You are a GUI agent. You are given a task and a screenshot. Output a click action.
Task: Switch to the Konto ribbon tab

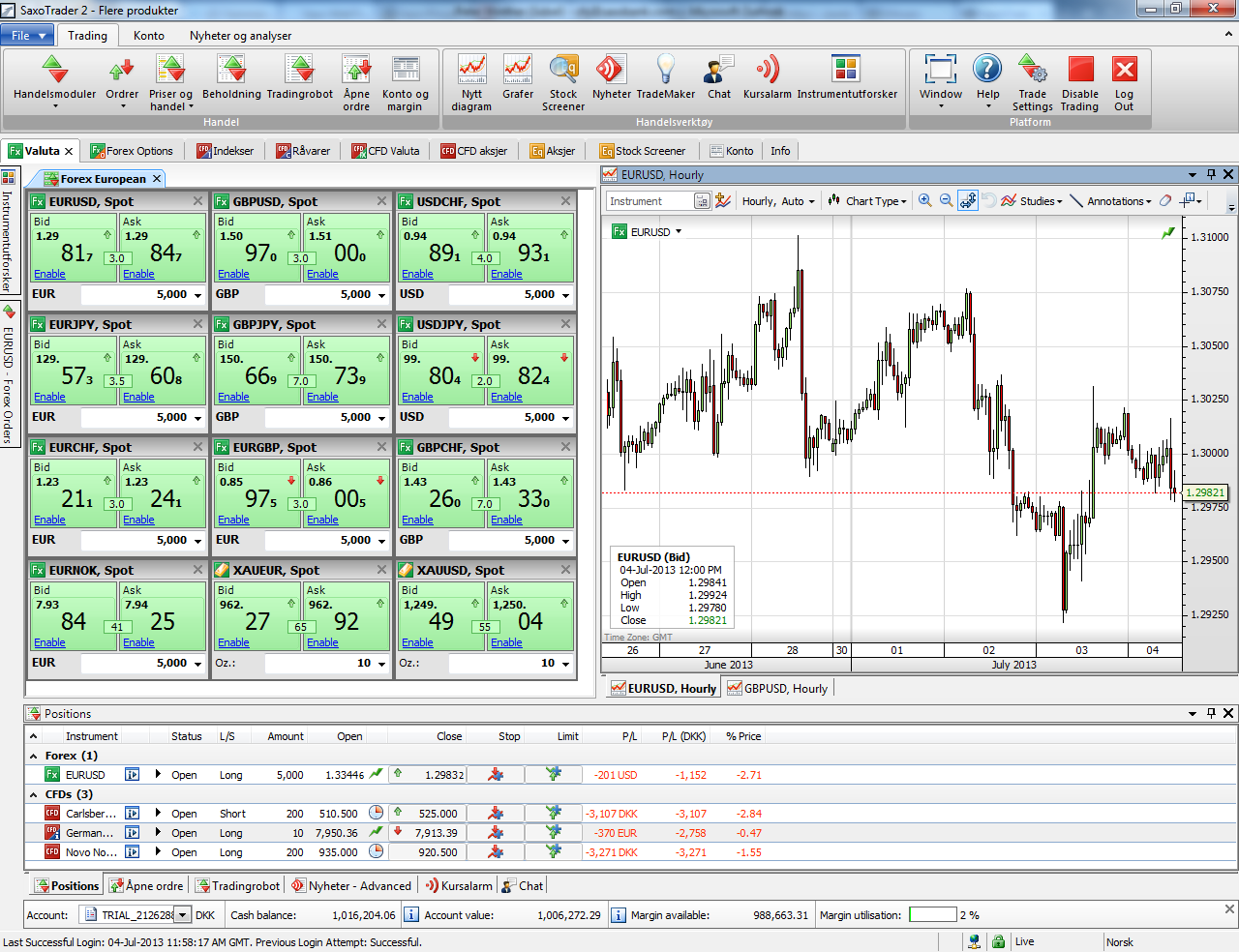[x=149, y=35]
